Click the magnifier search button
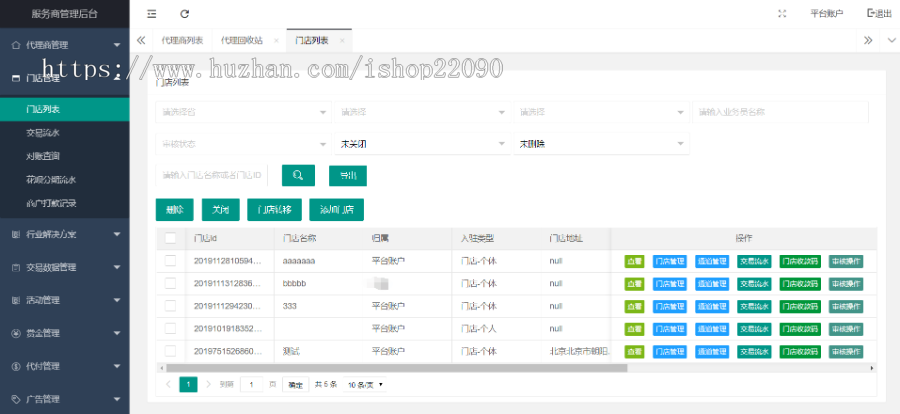This screenshot has width=900, height=414. click(x=298, y=175)
